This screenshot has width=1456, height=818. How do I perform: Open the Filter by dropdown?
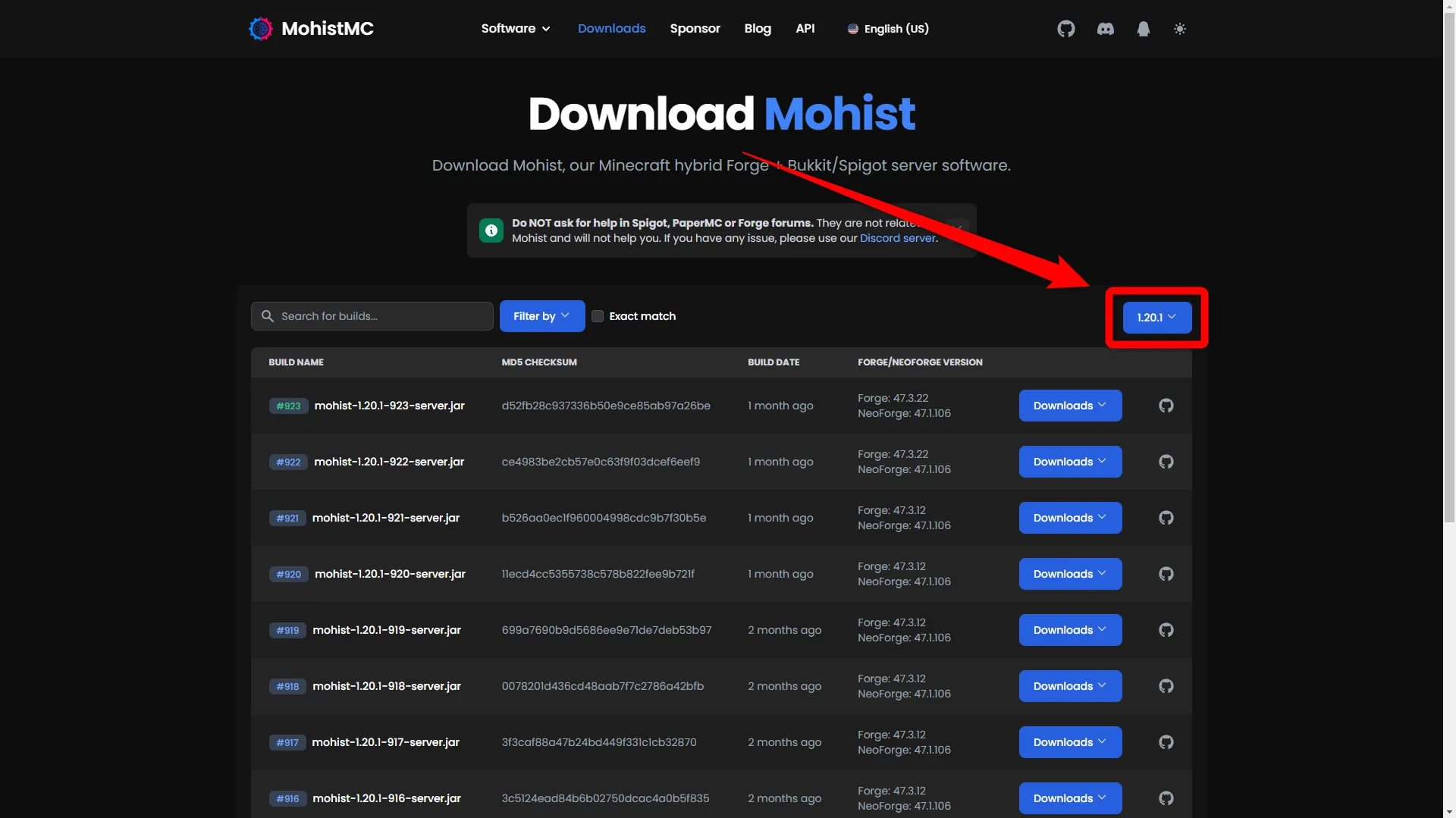[x=542, y=316]
